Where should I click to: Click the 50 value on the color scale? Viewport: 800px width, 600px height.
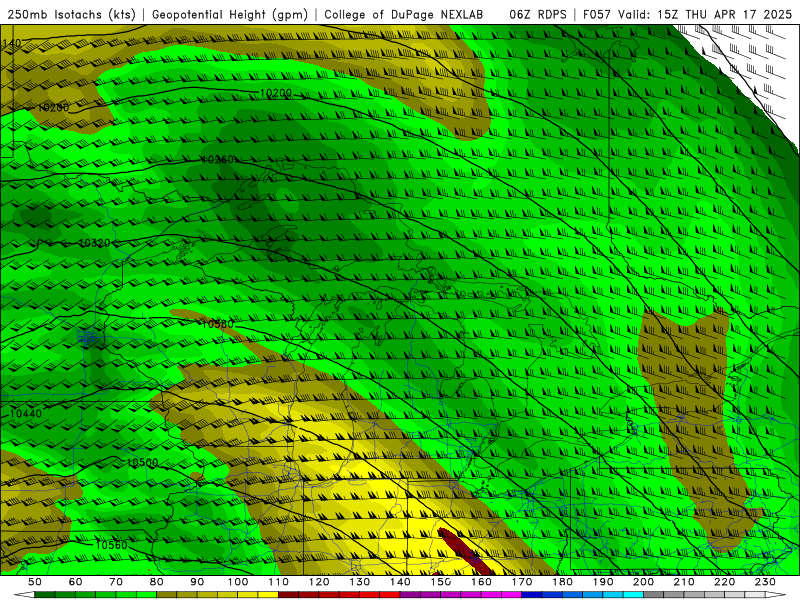(x=35, y=582)
